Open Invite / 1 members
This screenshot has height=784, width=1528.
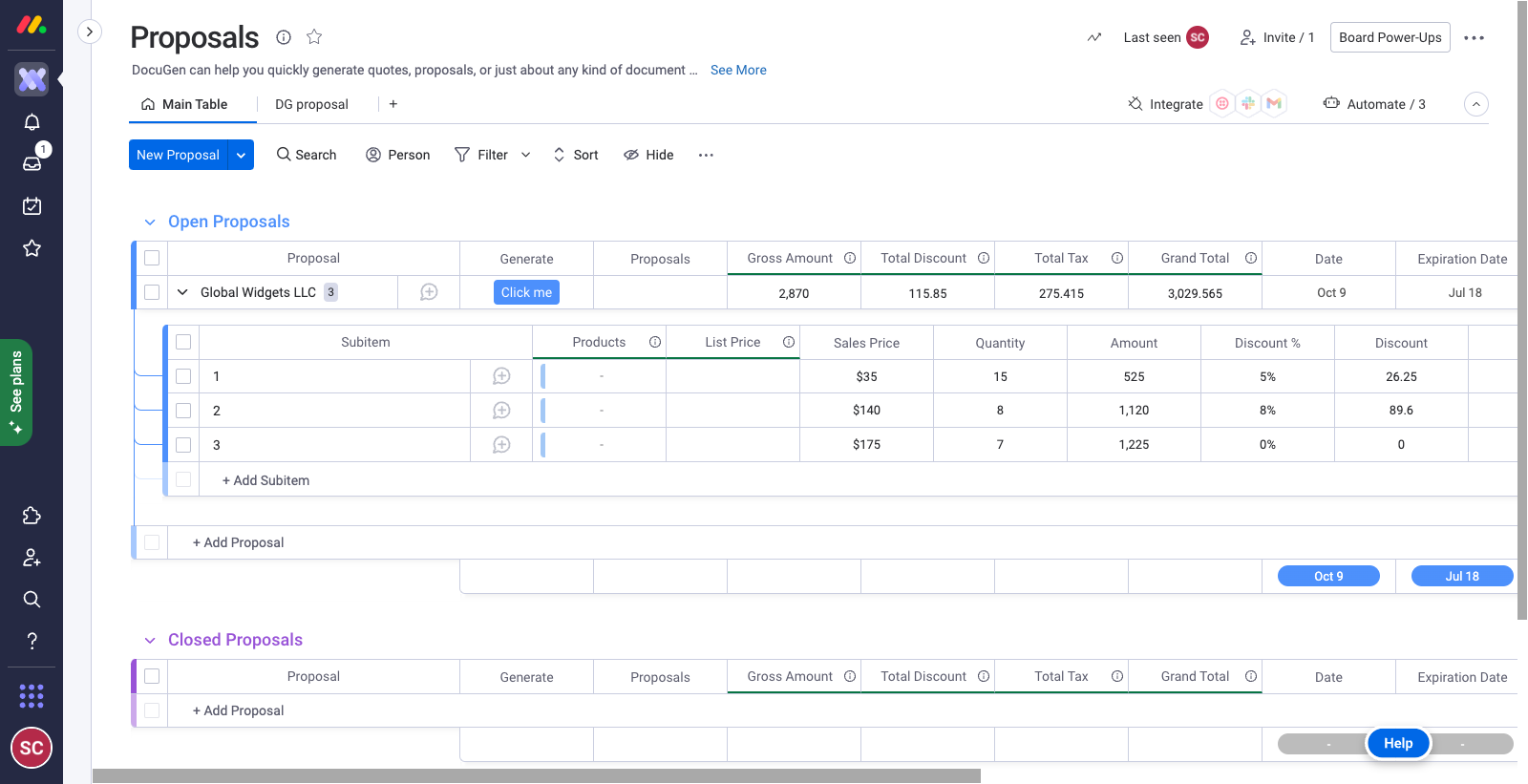click(x=1278, y=37)
